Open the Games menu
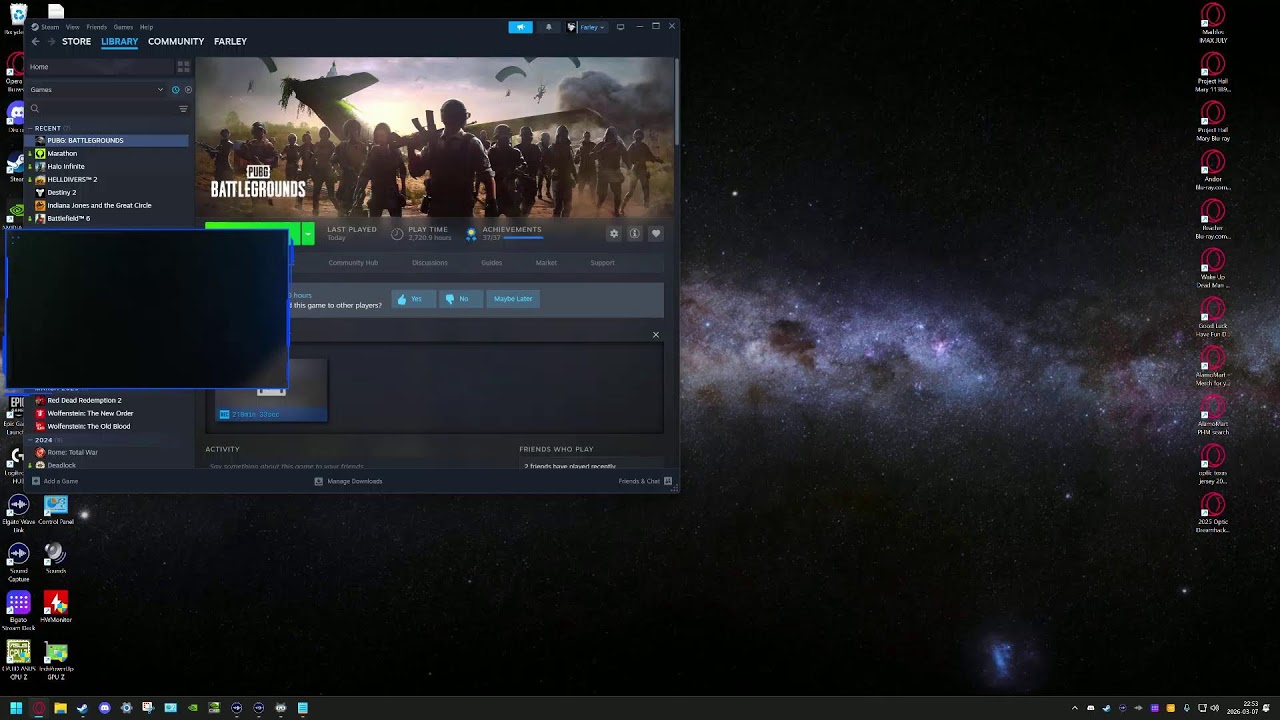The image size is (1280, 720). [x=123, y=27]
